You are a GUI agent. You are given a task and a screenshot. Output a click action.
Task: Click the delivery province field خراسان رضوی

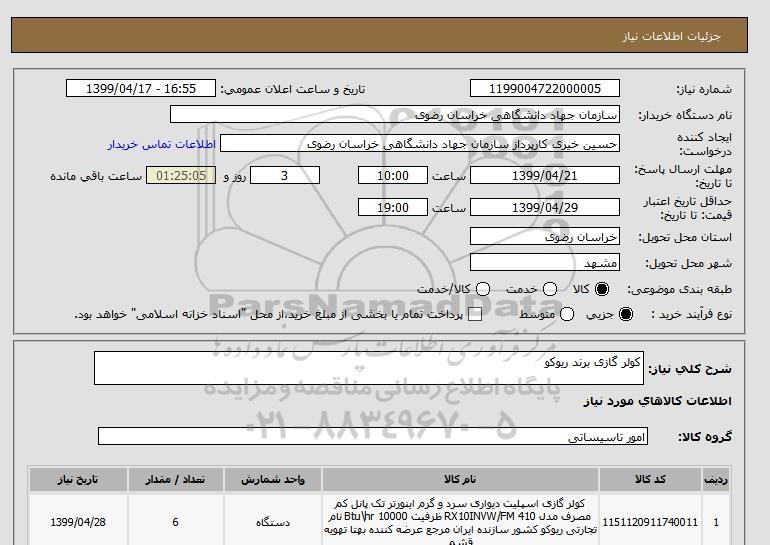tap(545, 237)
